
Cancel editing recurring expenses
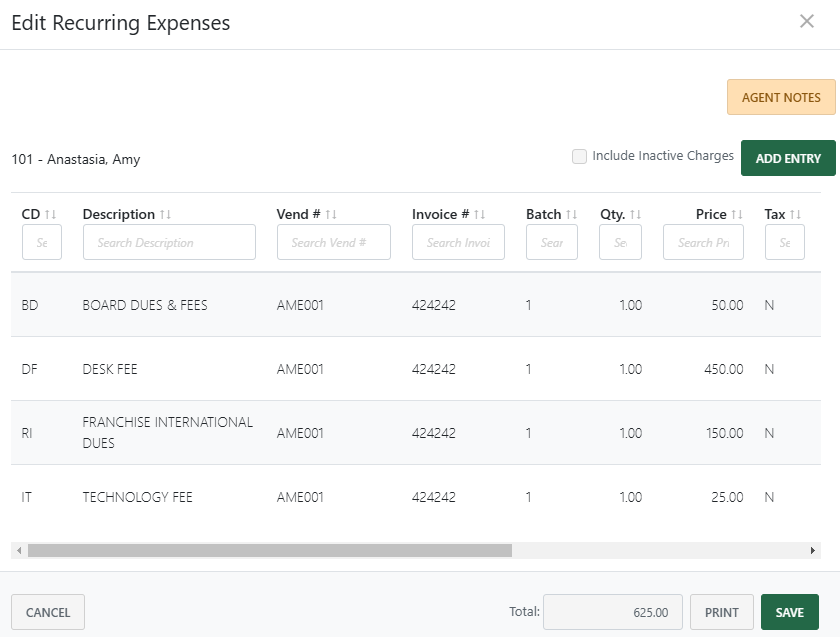[48, 612]
